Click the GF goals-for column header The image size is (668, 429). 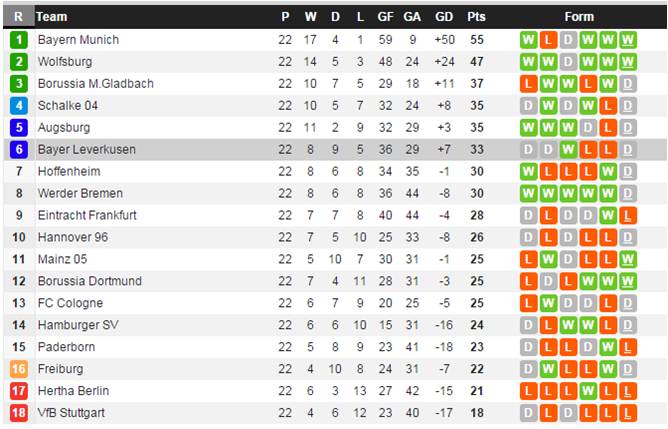pyautogui.click(x=385, y=17)
